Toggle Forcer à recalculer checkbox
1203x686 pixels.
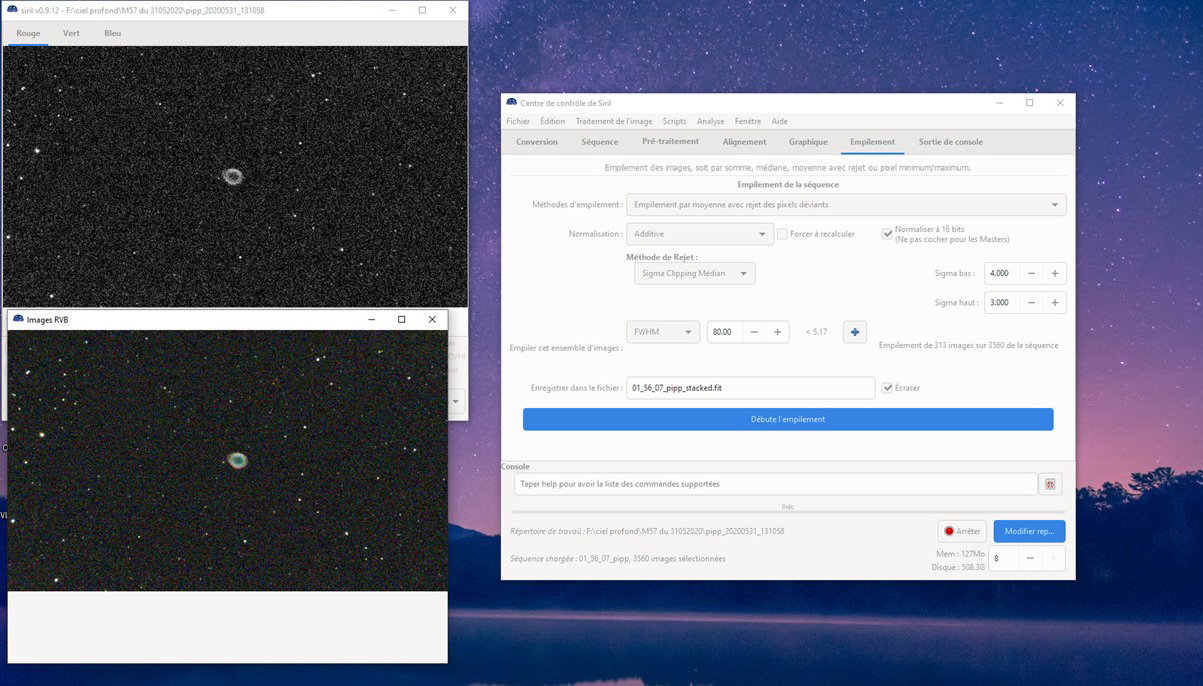pyautogui.click(x=783, y=234)
